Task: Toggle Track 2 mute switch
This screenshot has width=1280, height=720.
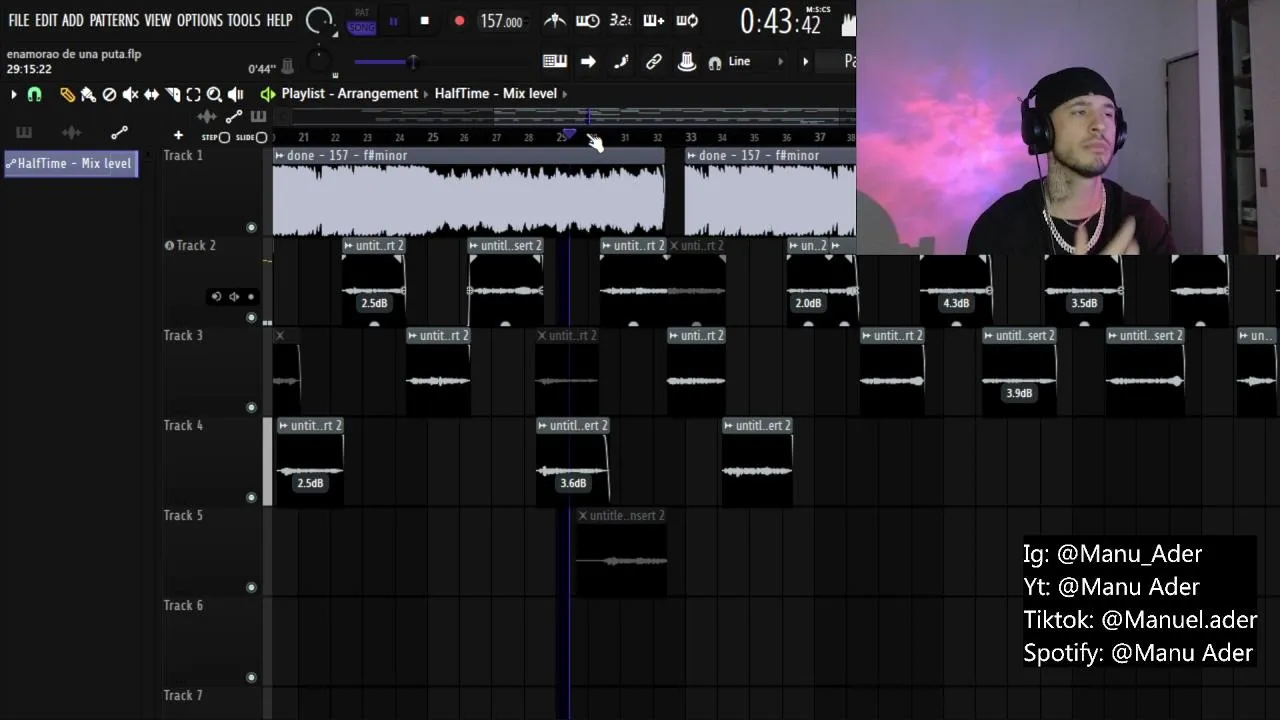Action: coord(251,317)
